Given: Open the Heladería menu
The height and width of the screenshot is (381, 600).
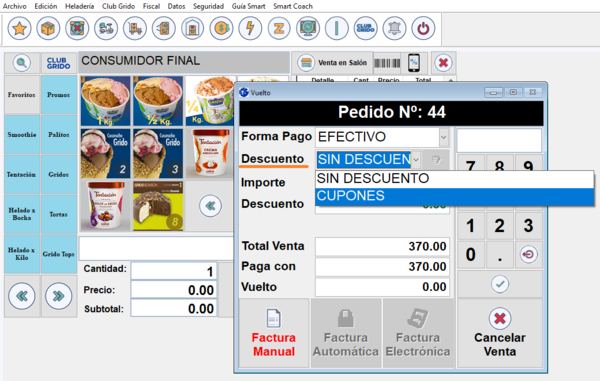Looking at the screenshot, I should pos(79,6).
